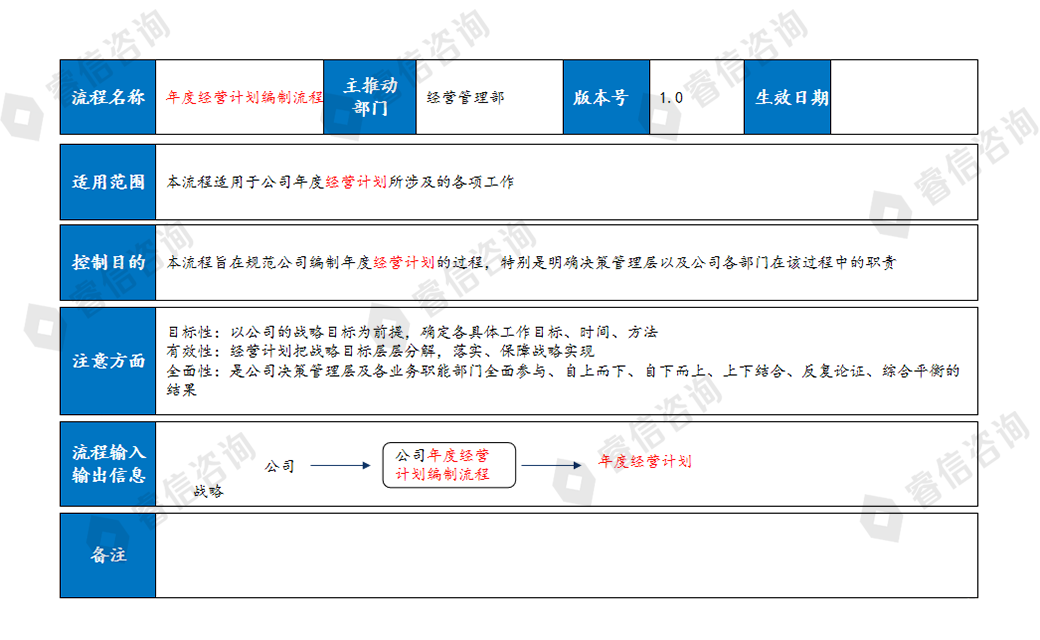This screenshot has height=640, width=1040.
Task: Click the arrow pointing to the red 年度经营计划 output
Action: [550, 465]
